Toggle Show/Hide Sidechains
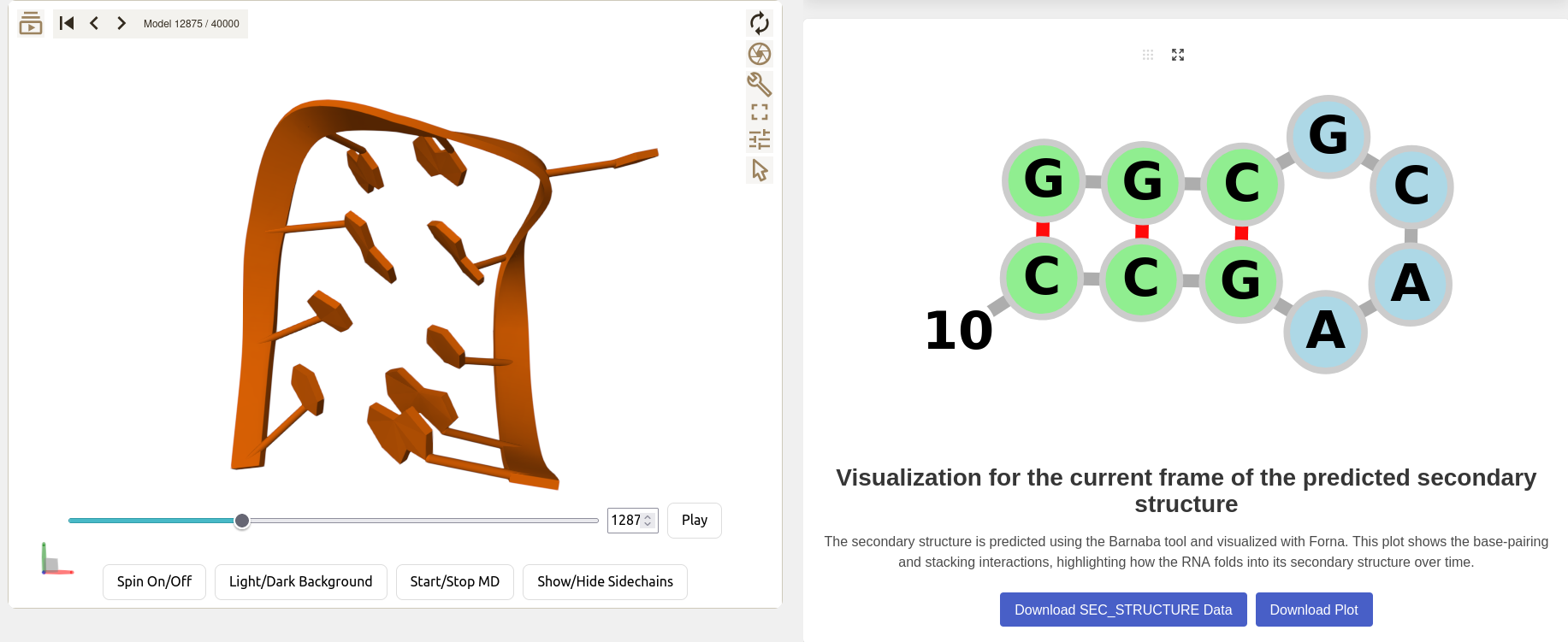The width and height of the screenshot is (1568, 642). (x=605, y=581)
